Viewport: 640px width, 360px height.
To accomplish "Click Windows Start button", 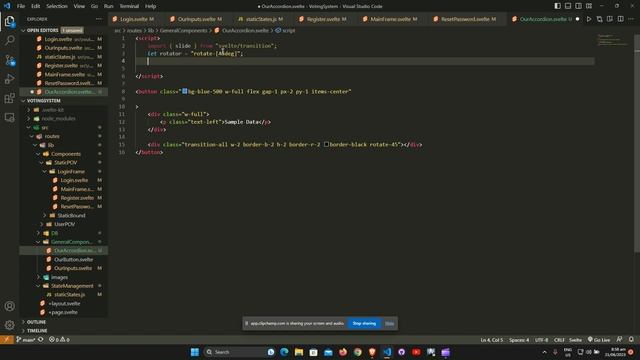I will pyautogui.click(x=195, y=352).
